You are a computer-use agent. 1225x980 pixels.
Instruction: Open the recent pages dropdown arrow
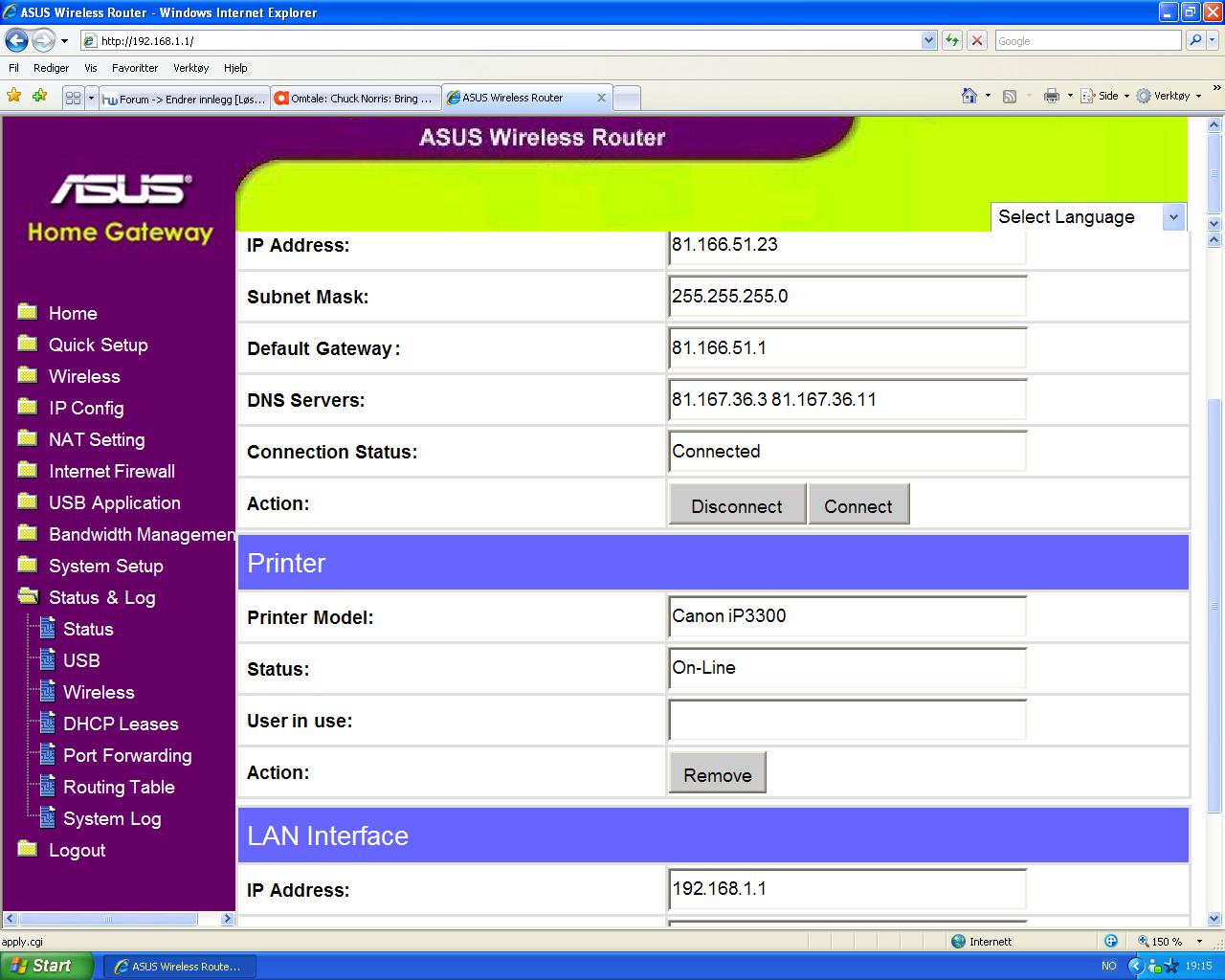point(64,41)
